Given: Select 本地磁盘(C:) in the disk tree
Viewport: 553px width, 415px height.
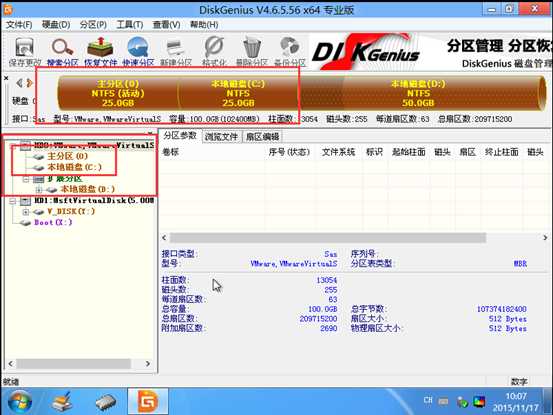Looking at the screenshot, I should coord(74,167).
